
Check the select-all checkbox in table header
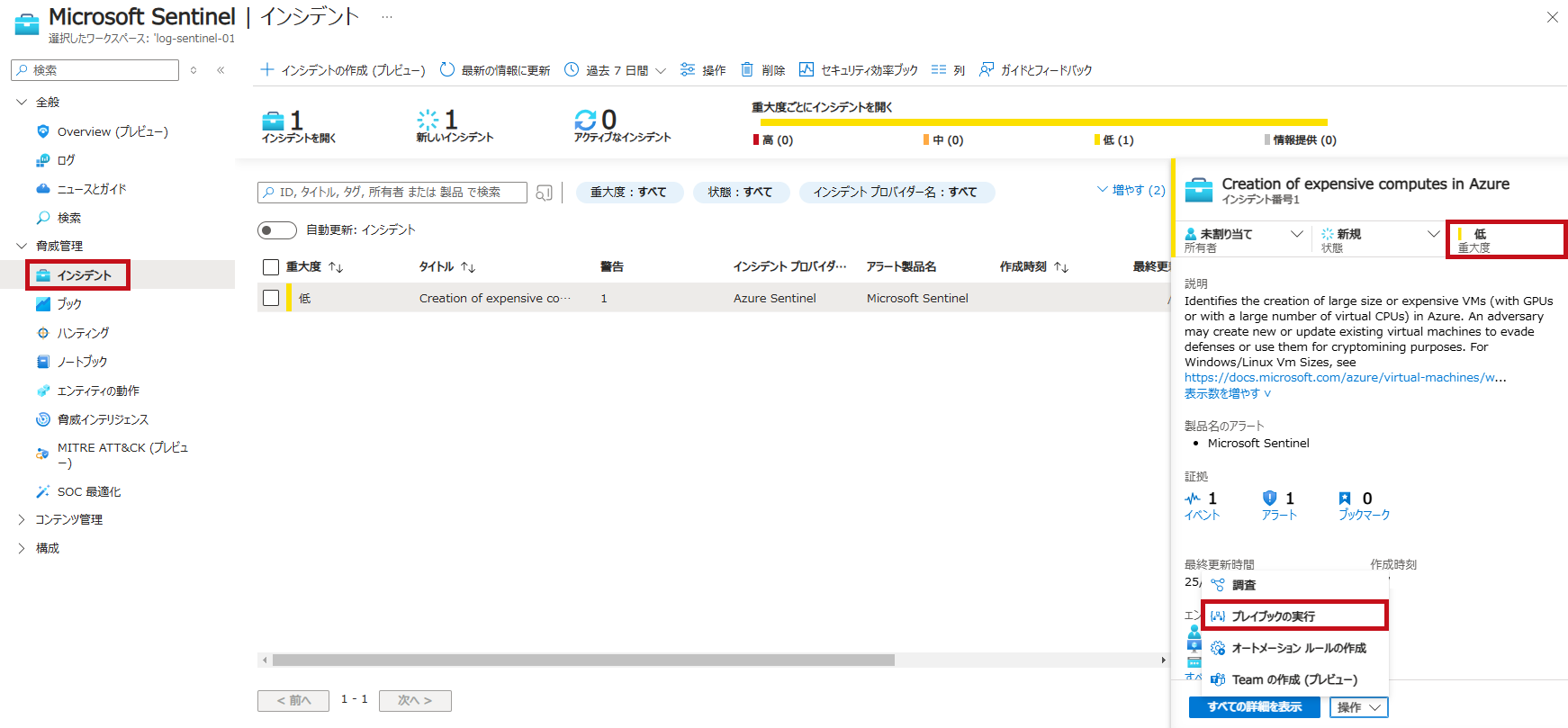coord(271,267)
